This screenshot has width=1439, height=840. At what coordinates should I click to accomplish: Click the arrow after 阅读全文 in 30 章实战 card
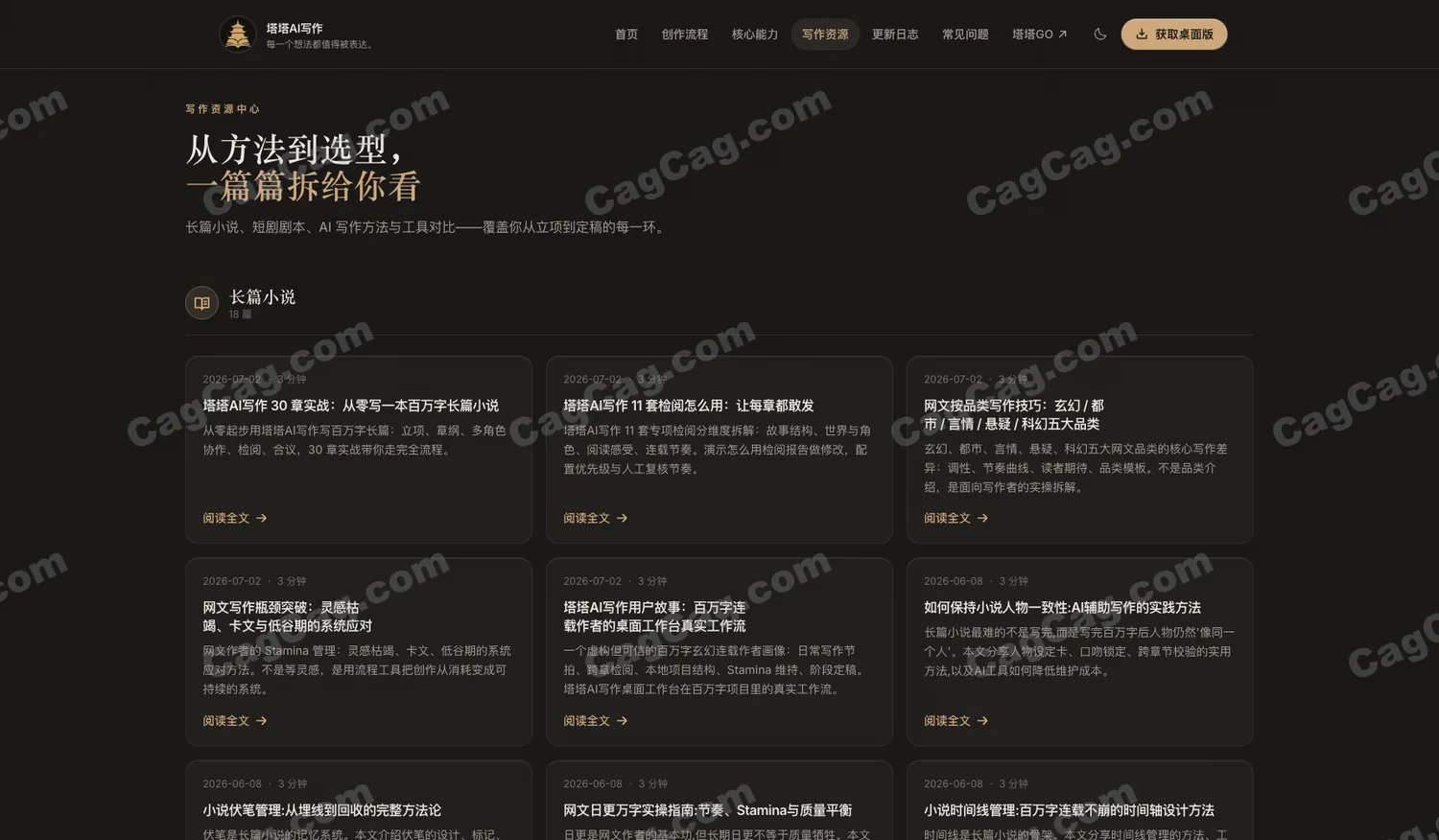[261, 519]
